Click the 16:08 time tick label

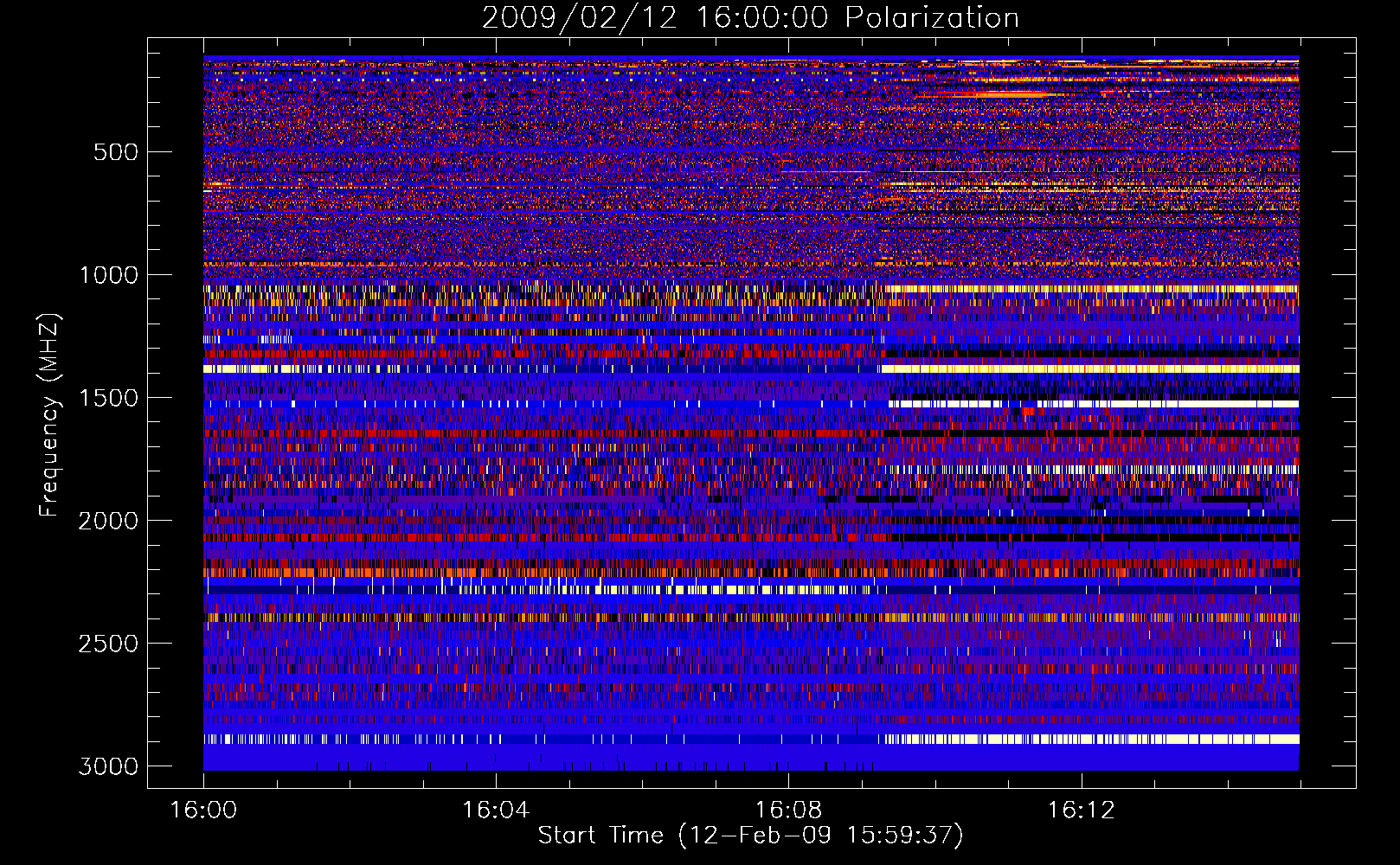click(788, 811)
